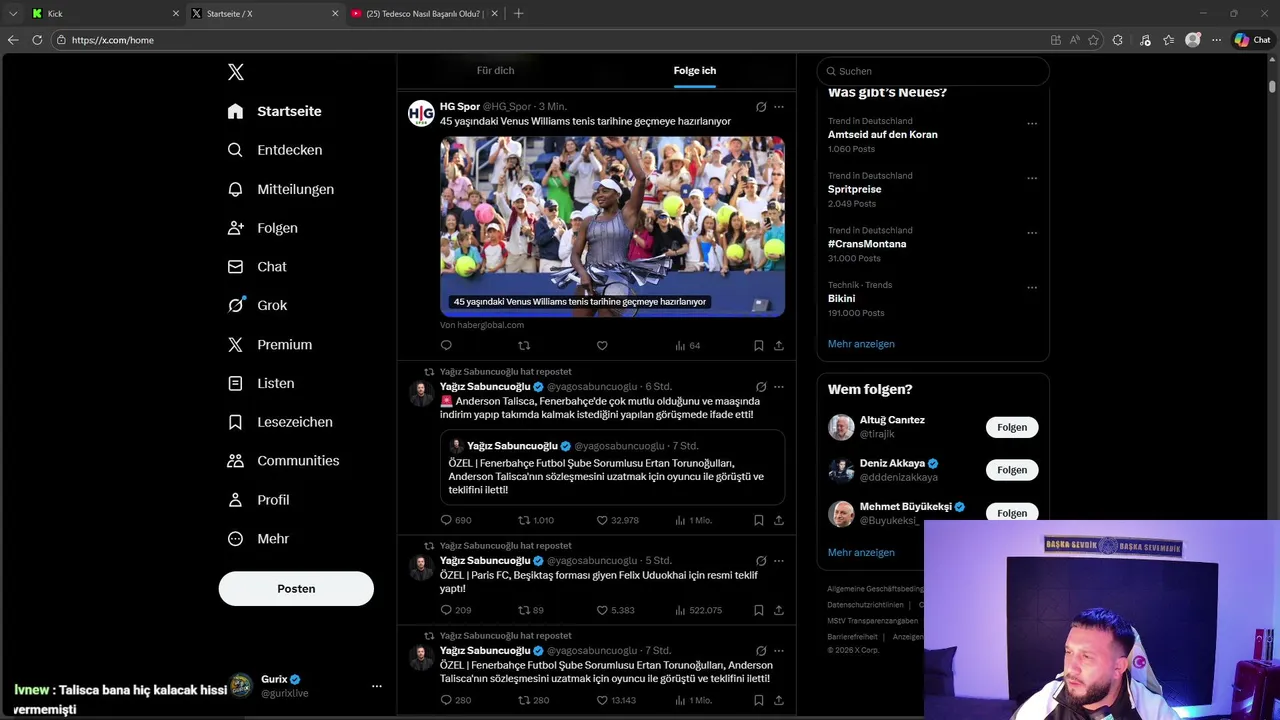View analytics on HG Spor post (64)
Screen dimensions: 1280x720
[687, 346]
